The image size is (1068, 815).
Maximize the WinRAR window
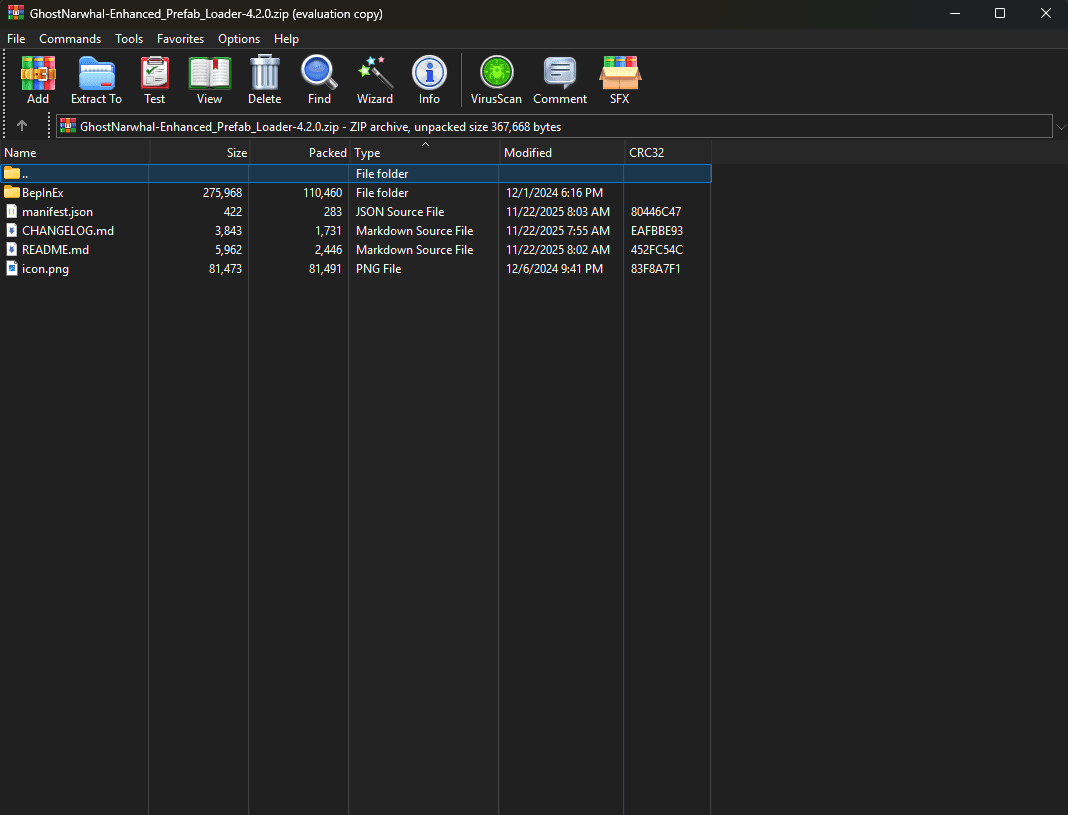[1000, 13]
